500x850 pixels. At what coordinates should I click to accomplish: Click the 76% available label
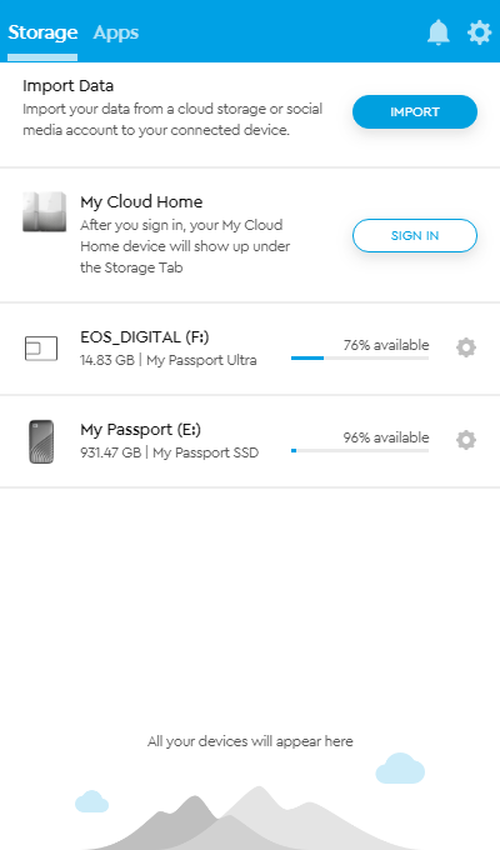[x=386, y=345]
